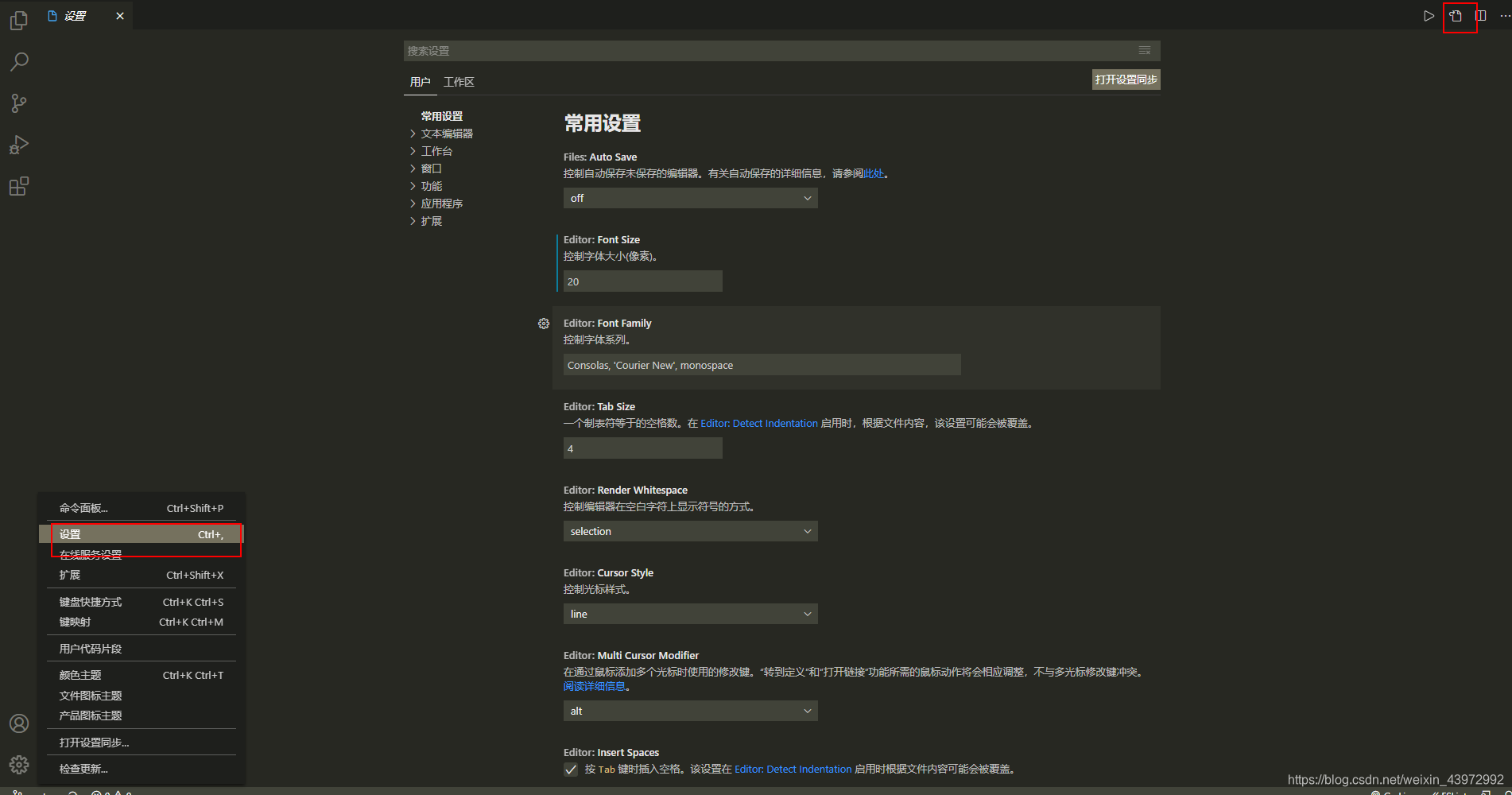1512x795 pixels.
Task: Click the 打开设置同步 button
Action: click(x=1126, y=79)
